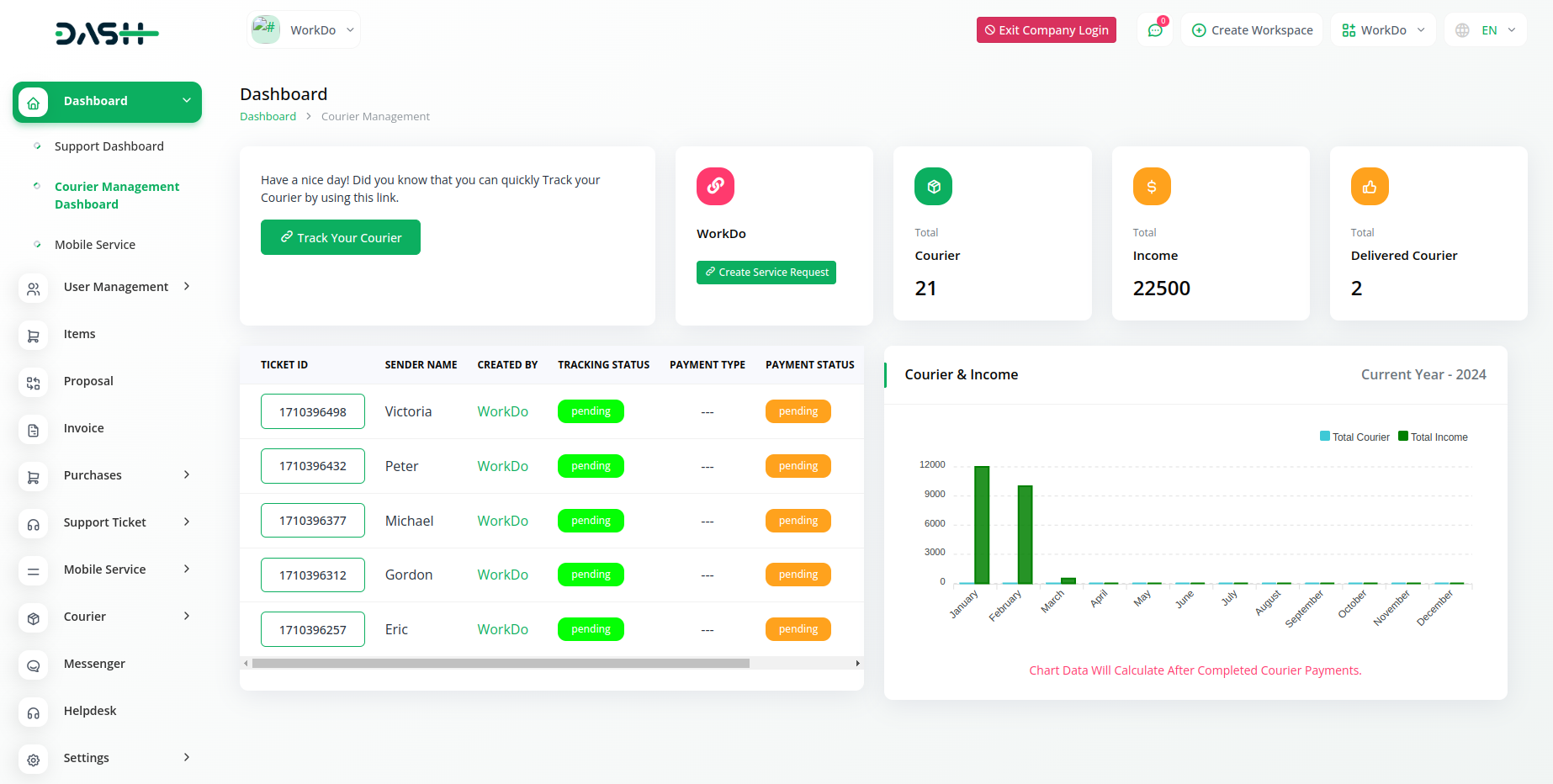Open the WorkDo workspace dropdown at top left

[304, 30]
